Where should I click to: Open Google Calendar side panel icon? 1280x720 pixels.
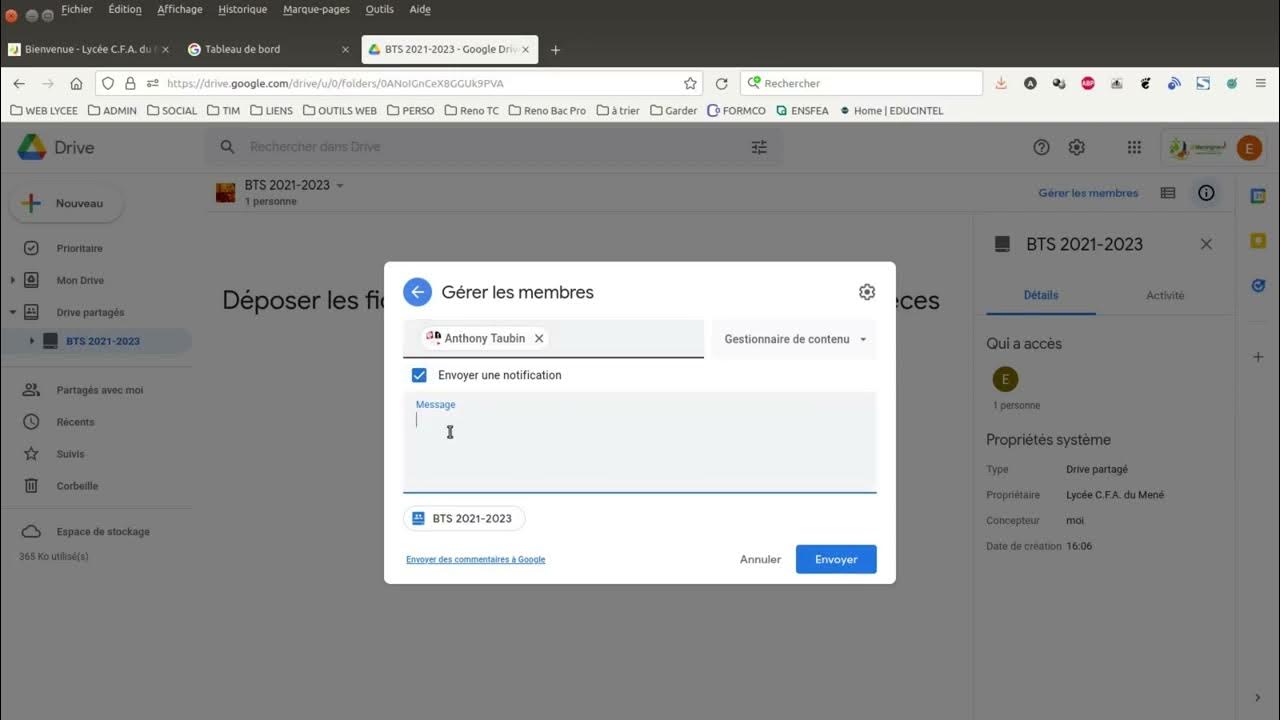[x=1258, y=197]
